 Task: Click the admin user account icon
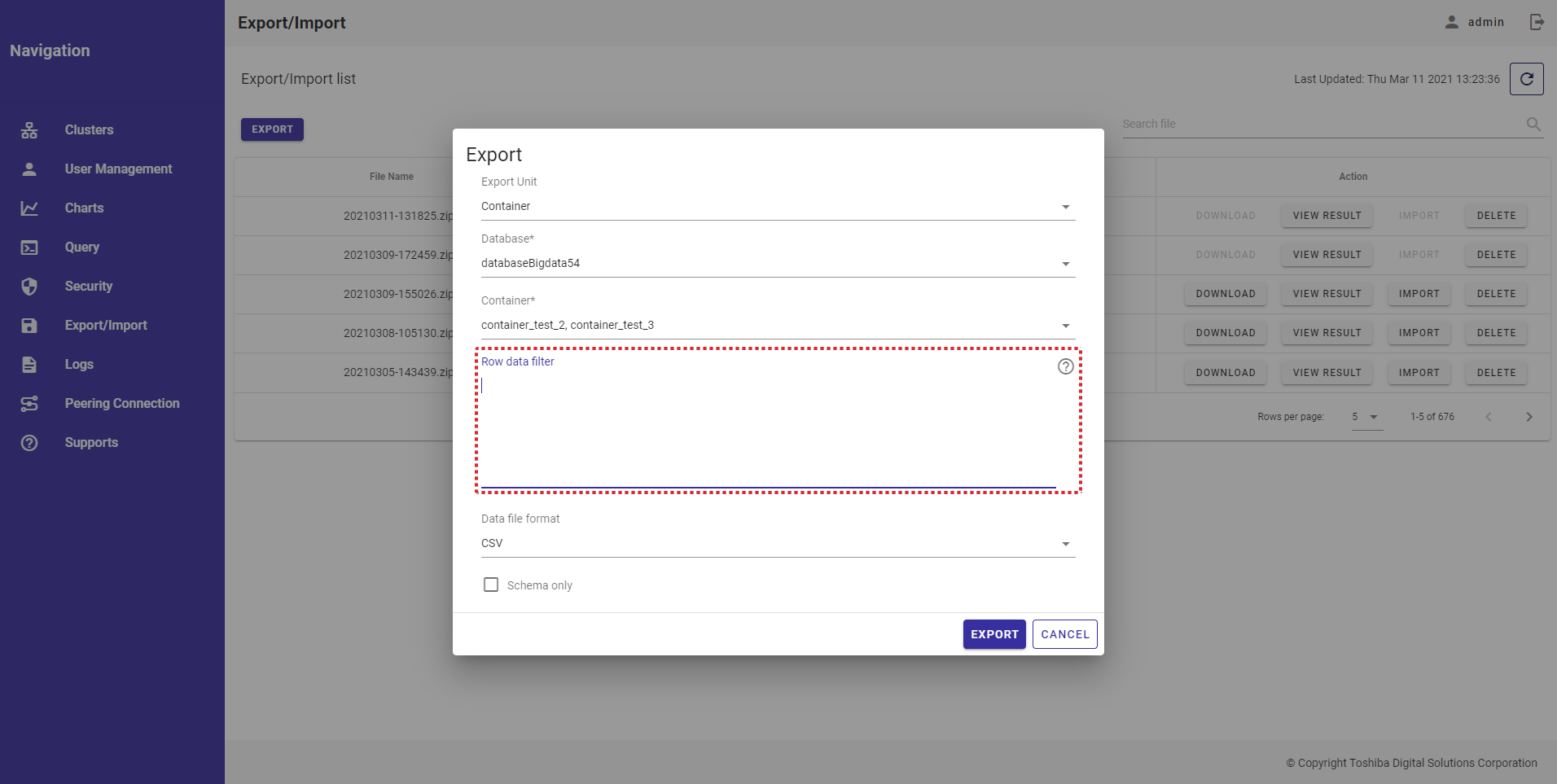(x=1452, y=22)
